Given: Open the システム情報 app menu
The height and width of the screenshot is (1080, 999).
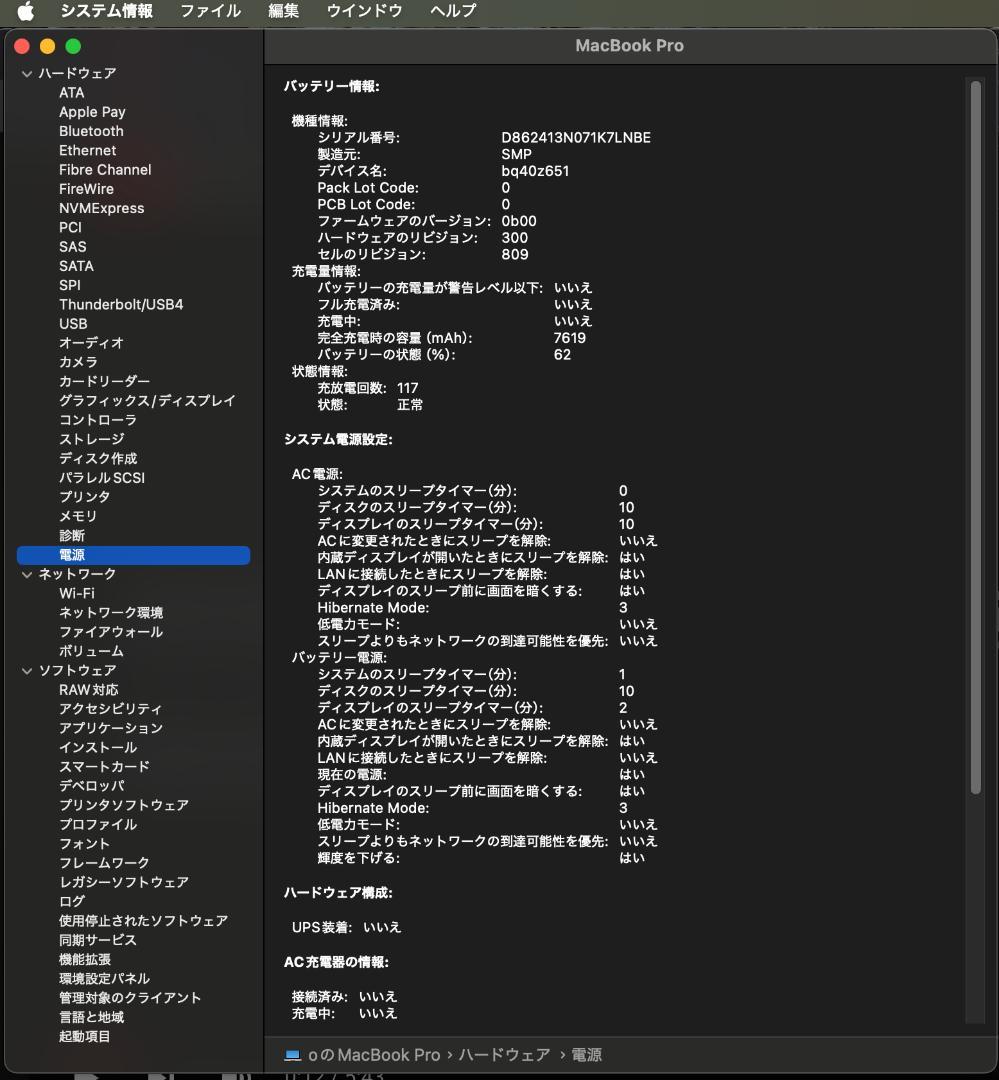Looking at the screenshot, I should tap(107, 11).
